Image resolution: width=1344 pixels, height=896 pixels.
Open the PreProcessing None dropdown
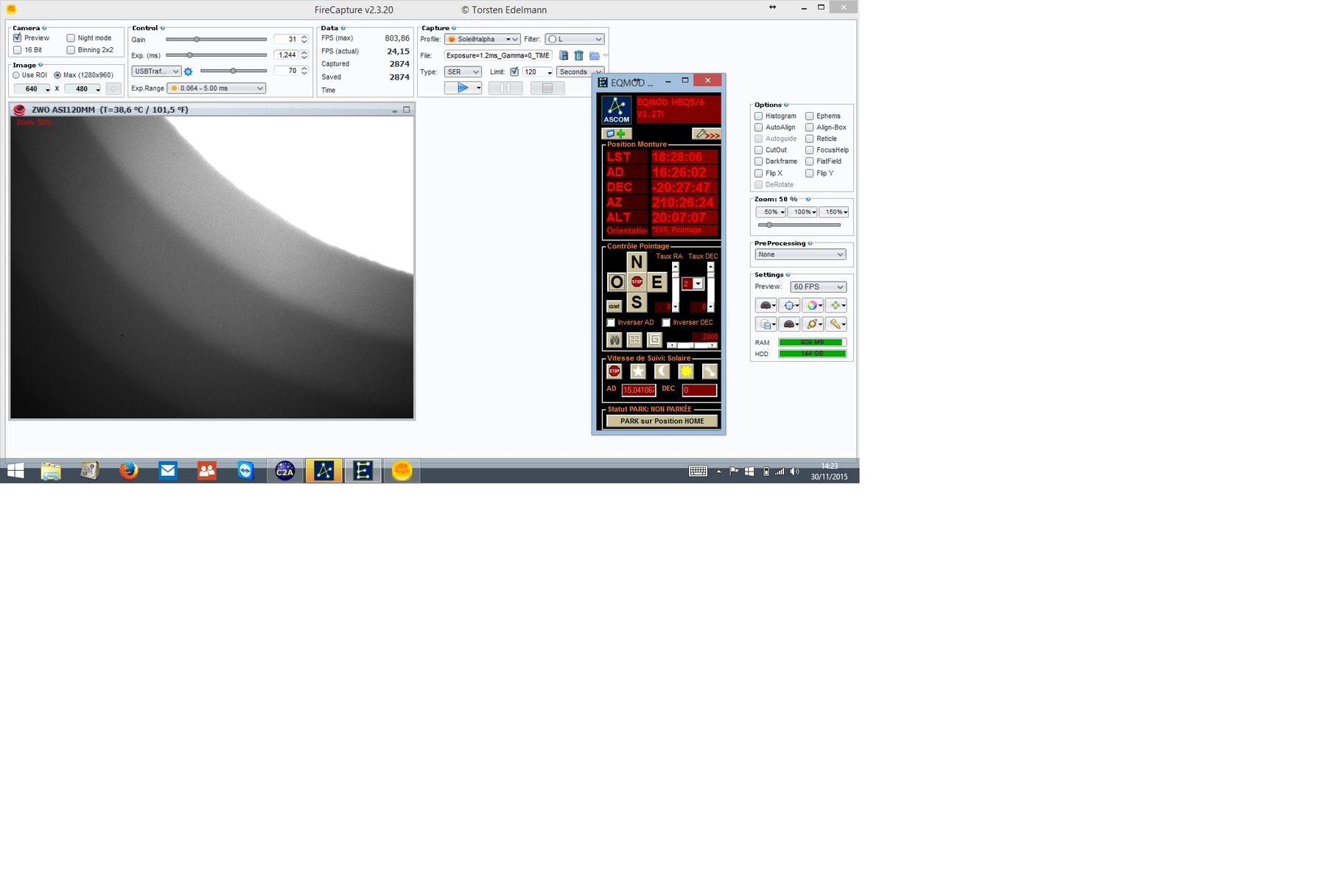click(800, 254)
